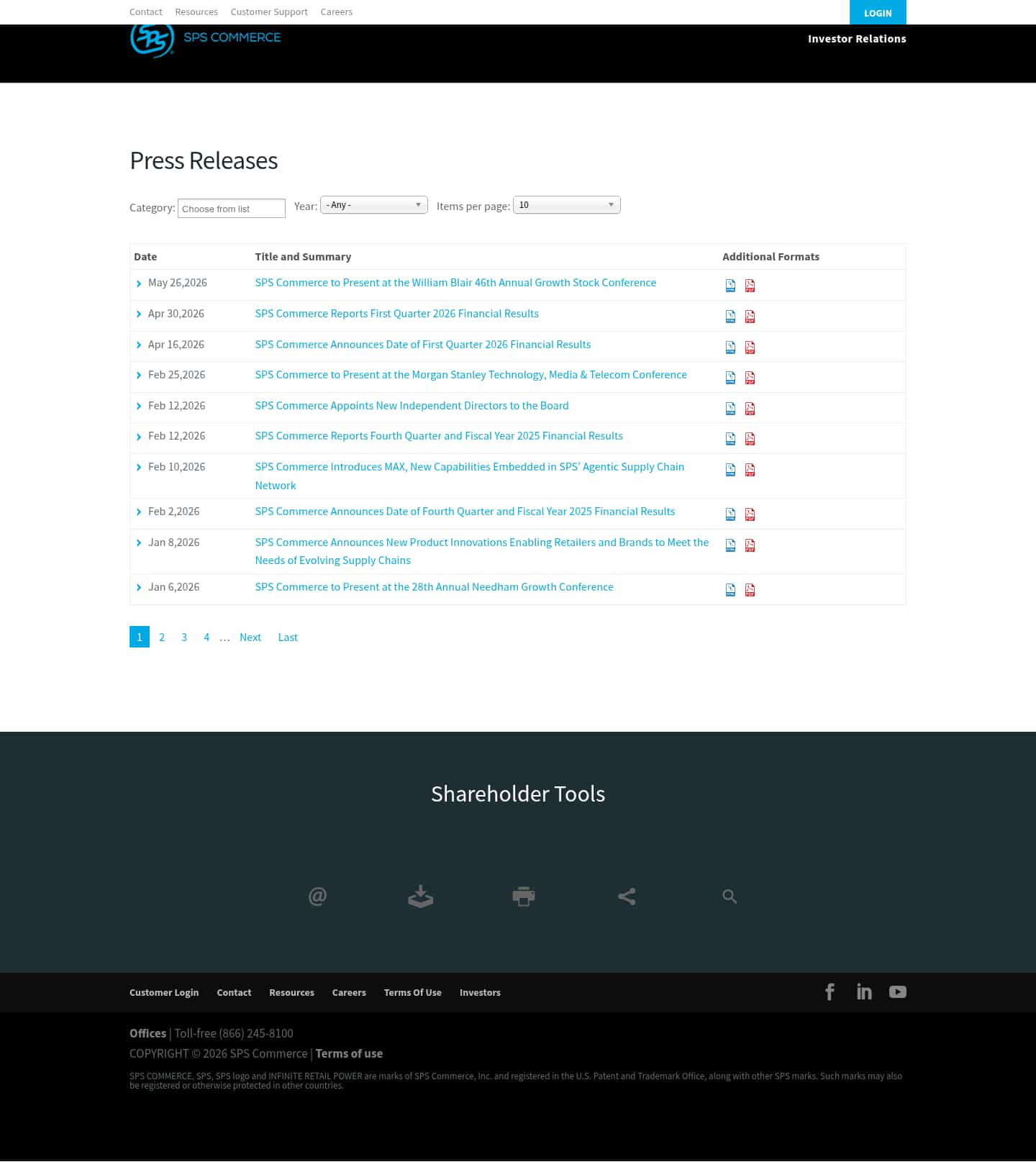Expand the Apr 30,2026 row chevron
Image resolution: width=1036 pixels, height=1162 pixels.
click(139, 314)
